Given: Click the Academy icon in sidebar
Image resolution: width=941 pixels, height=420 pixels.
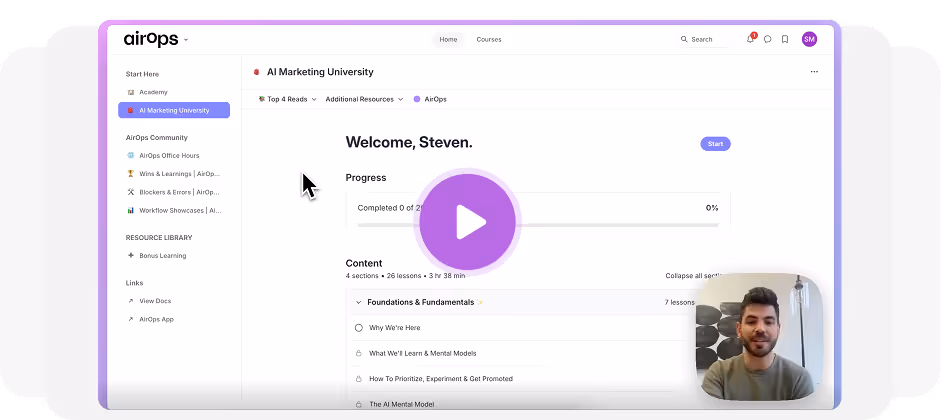Looking at the screenshot, I should coord(131,92).
